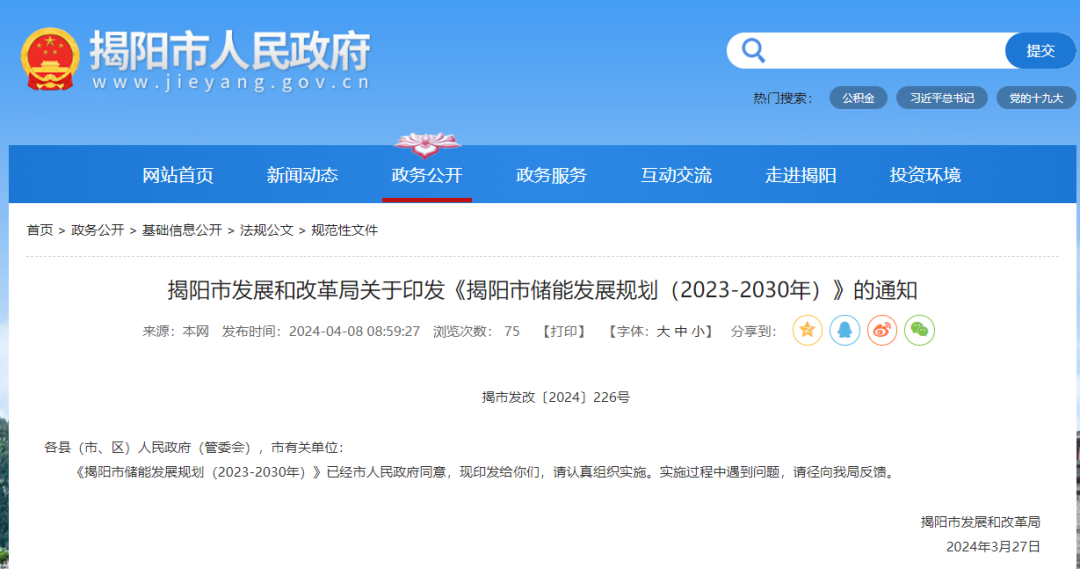1080x569 pixels.
Task: Click the 分享到 label
Action: 754,331
